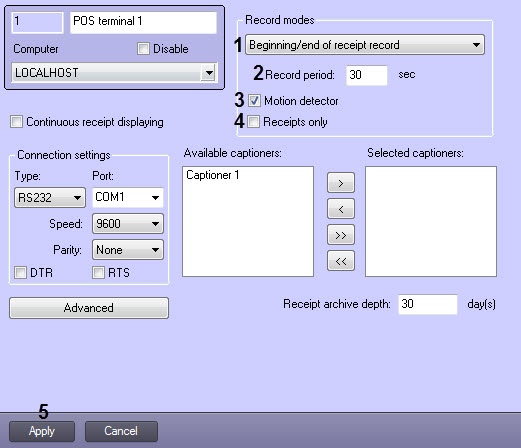Enable the Receipts only checkbox
The image size is (521, 448).
(x=253, y=122)
